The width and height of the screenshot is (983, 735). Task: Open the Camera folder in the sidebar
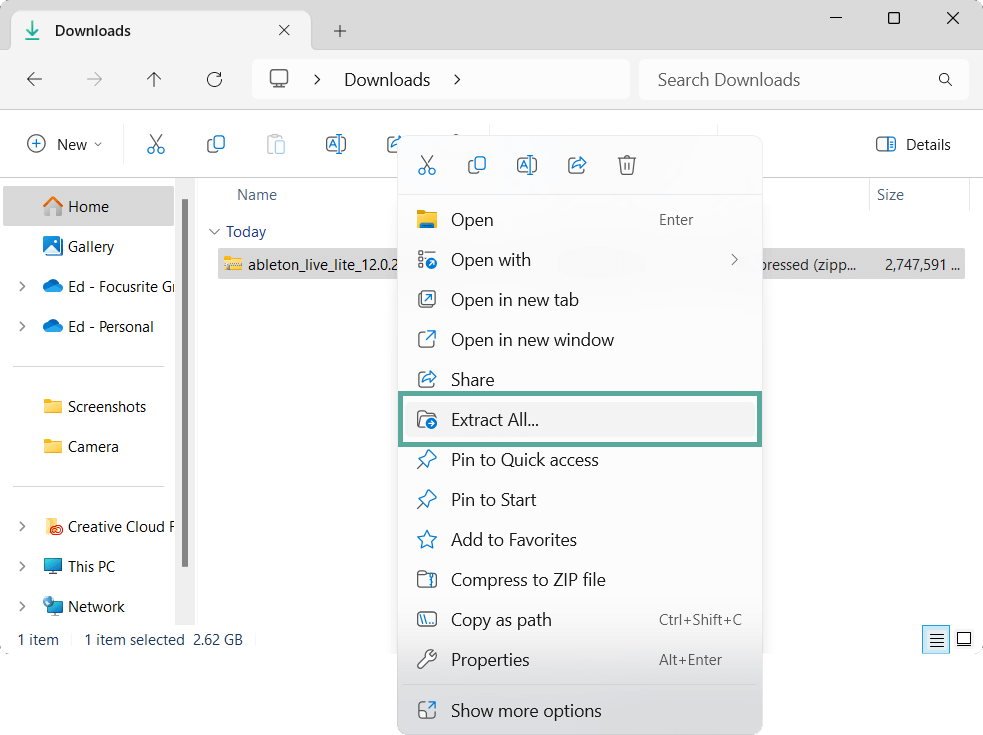(x=88, y=447)
